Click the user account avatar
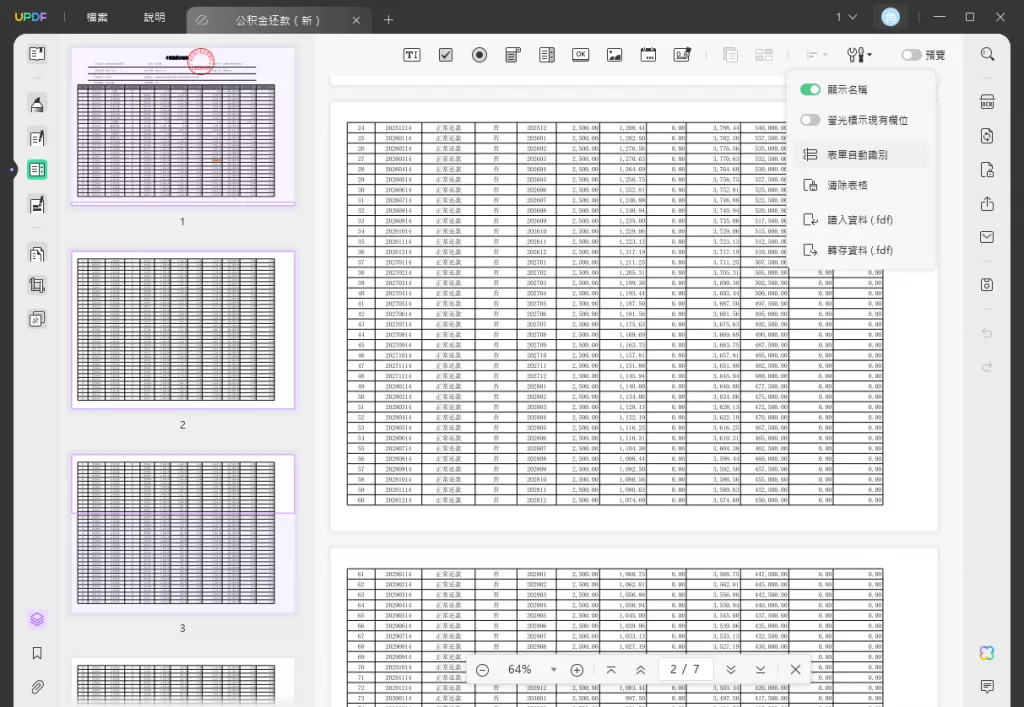 [x=890, y=17]
